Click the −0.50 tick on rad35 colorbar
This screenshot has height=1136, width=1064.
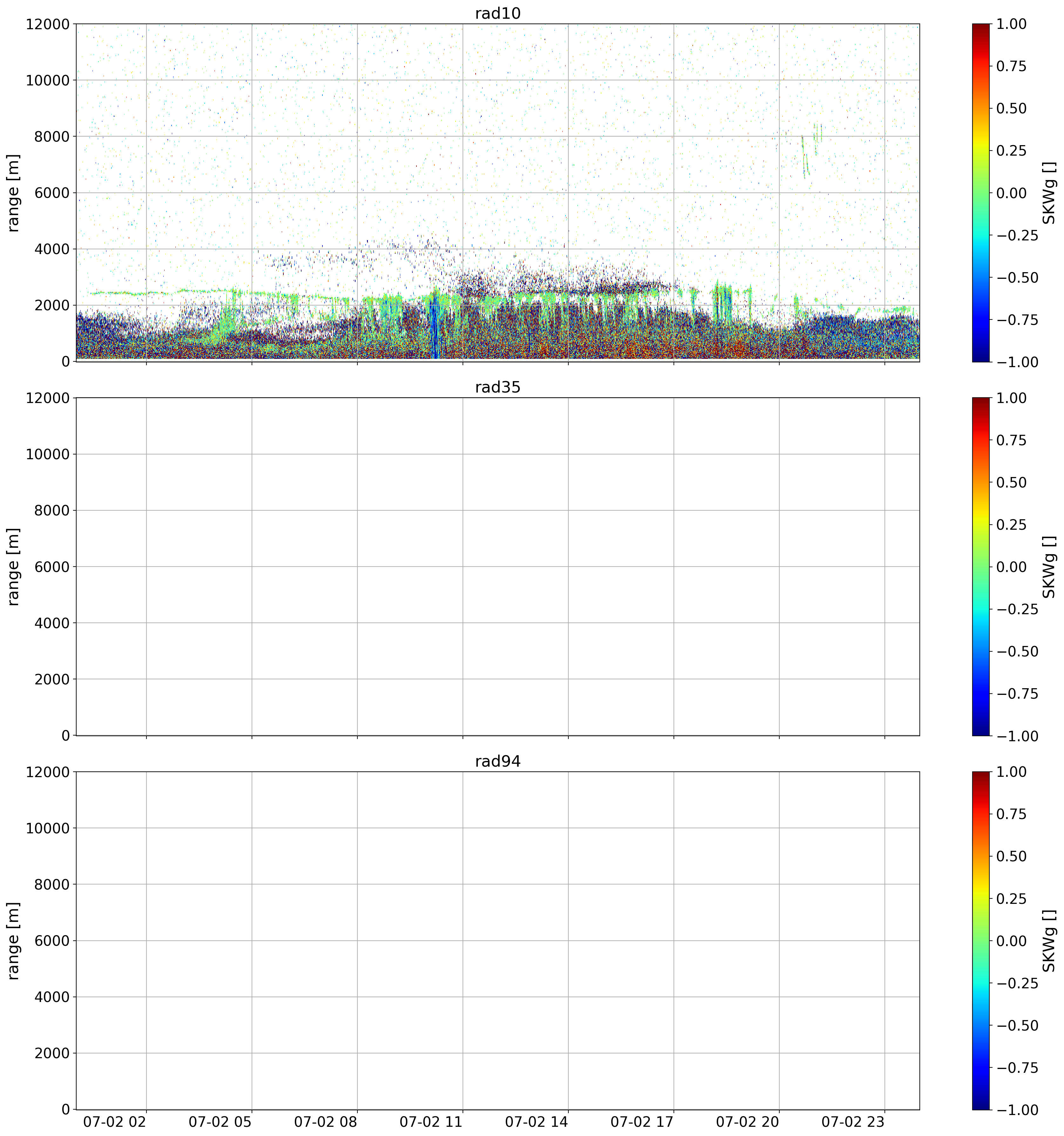(x=1017, y=651)
